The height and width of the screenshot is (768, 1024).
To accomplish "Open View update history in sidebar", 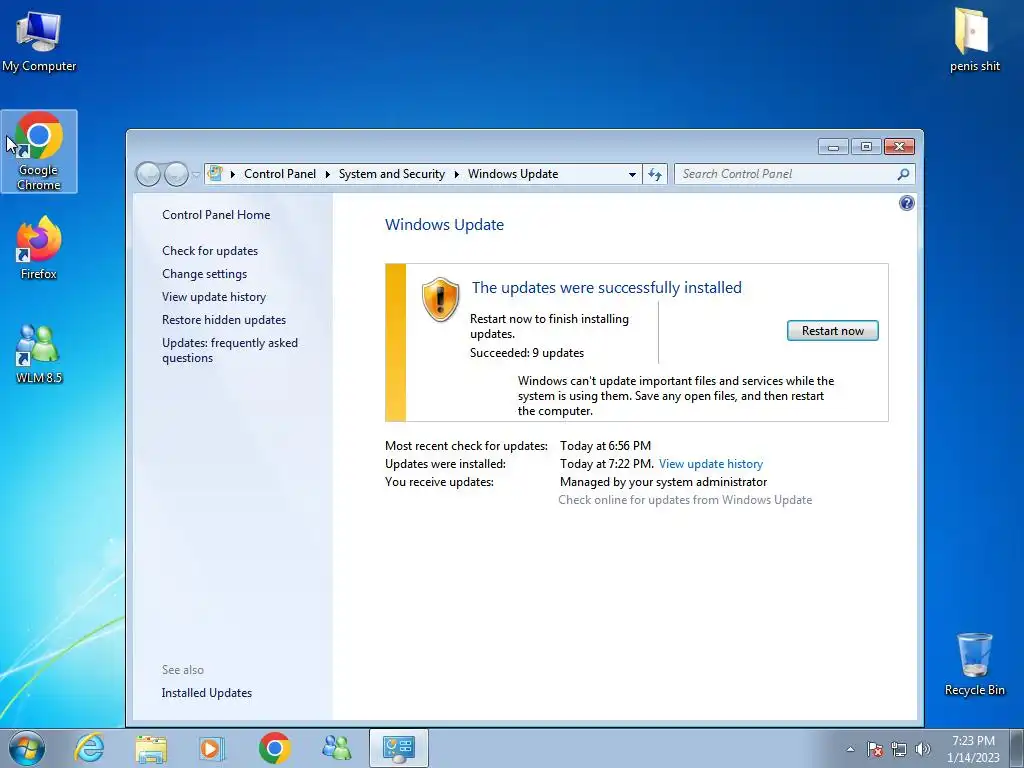I will tap(214, 296).
